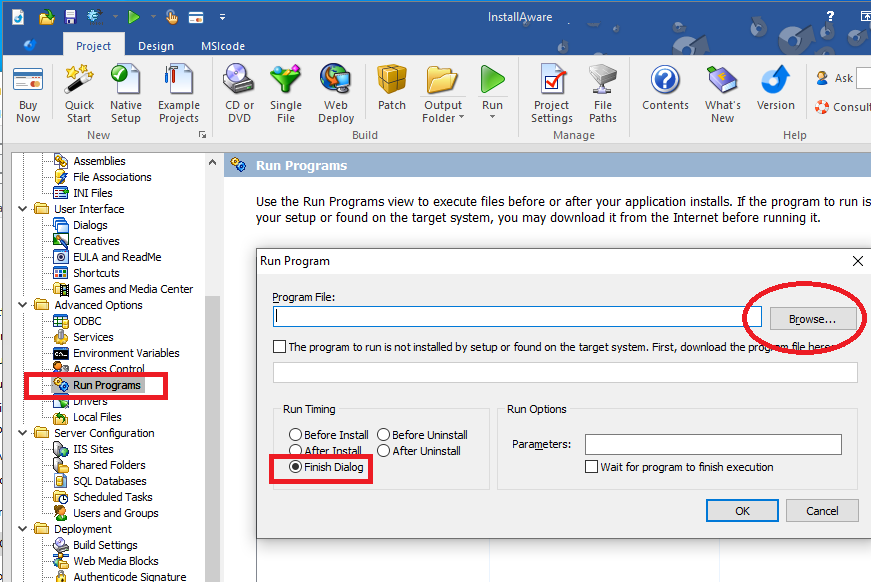Launch the Quick Start wizard
This screenshot has height=582, width=871.
79,94
